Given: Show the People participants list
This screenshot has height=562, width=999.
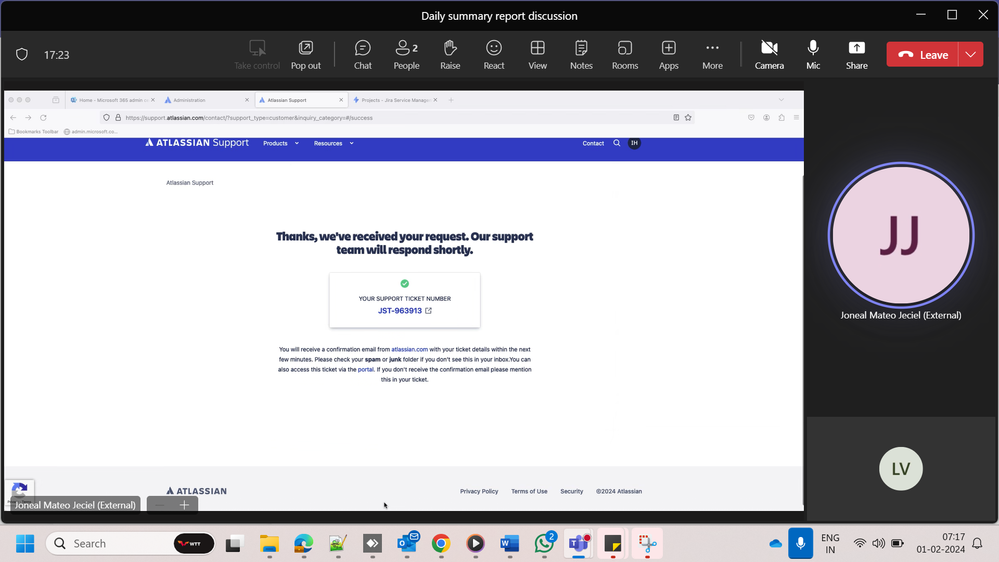Looking at the screenshot, I should (x=406, y=55).
